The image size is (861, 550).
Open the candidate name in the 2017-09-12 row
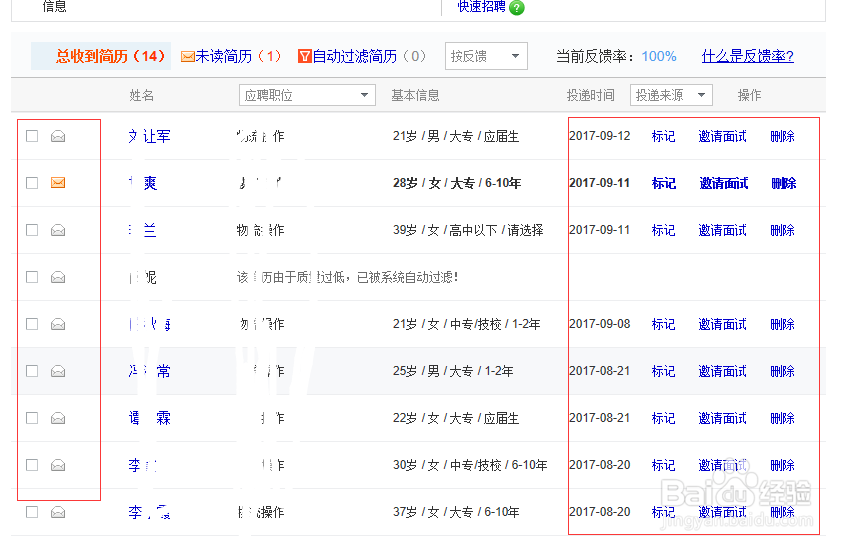click(x=149, y=136)
